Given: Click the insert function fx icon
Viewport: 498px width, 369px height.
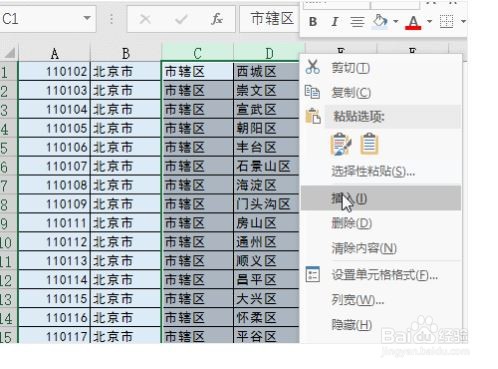Looking at the screenshot, I should (217, 19).
